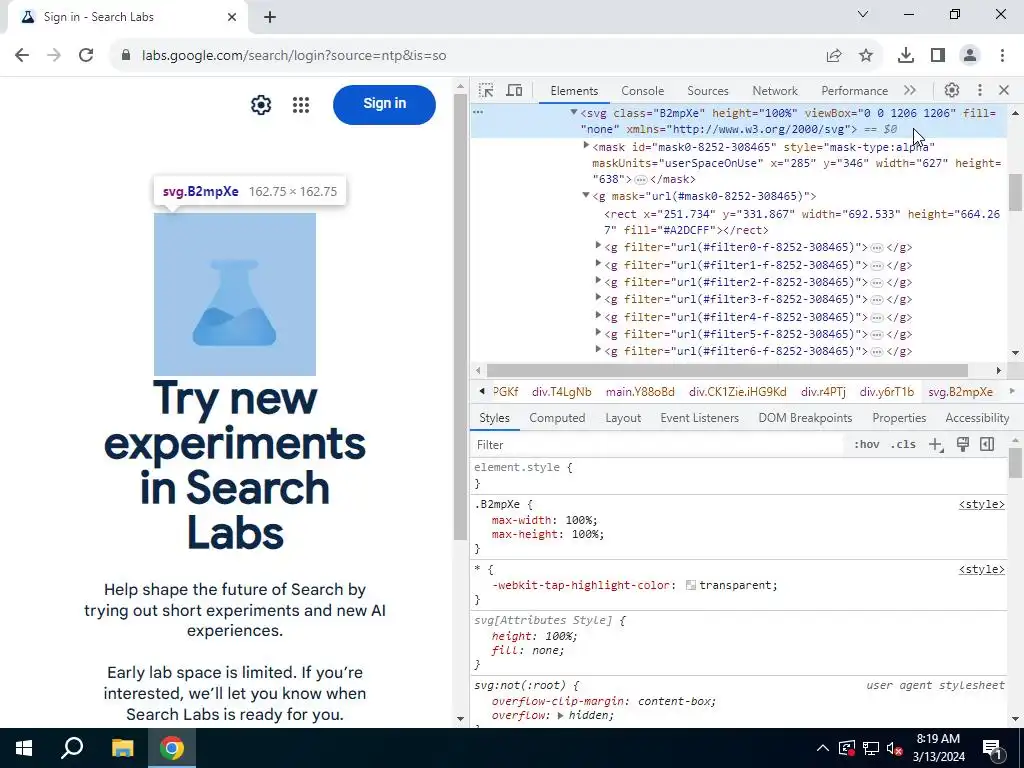Open the DOM Breakpoints pane tab

[x=805, y=418]
